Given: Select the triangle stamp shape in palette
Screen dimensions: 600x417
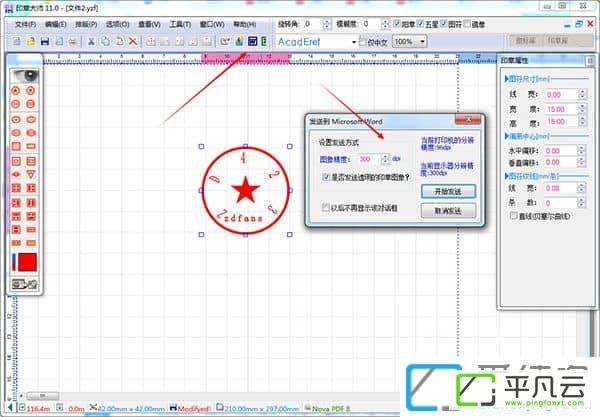Looking at the screenshot, I should pos(31,174).
